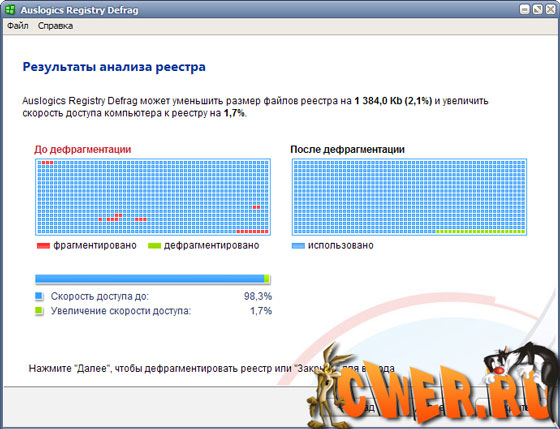Screen dimensions: 560x429
Task: Click the использовано legend label
Action: (x=341, y=245)
